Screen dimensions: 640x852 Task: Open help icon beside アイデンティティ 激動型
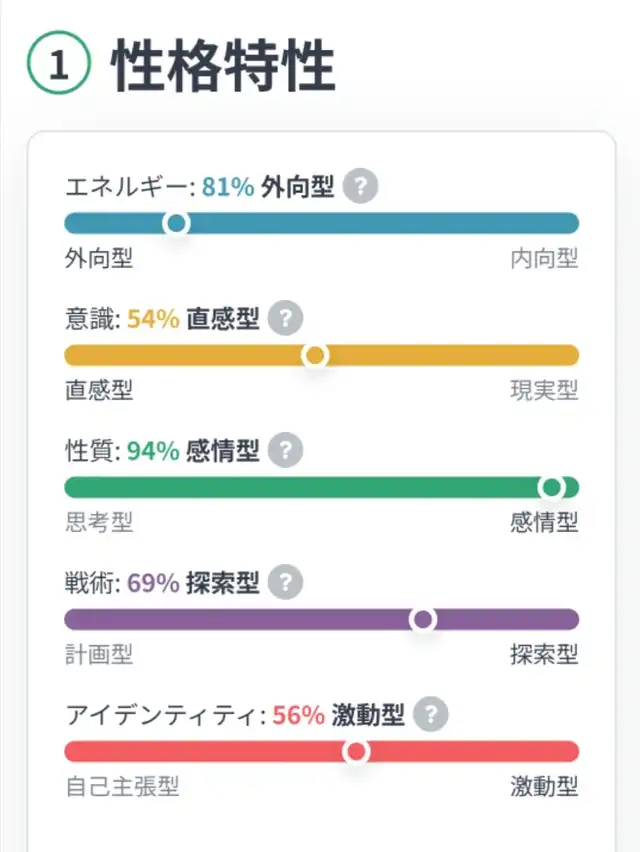pyautogui.click(x=431, y=715)
